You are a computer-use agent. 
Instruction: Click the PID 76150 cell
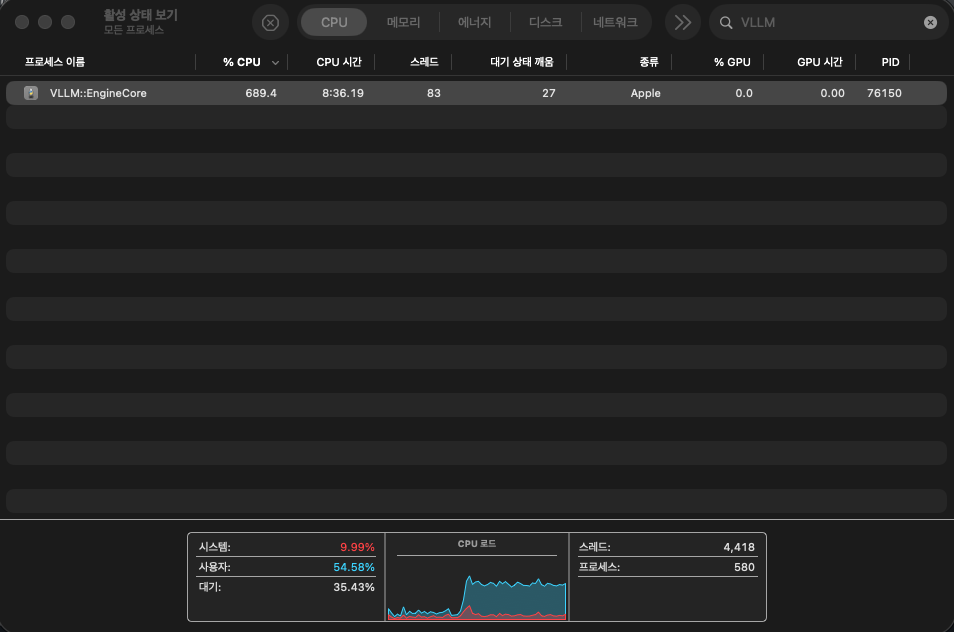point(884,93)
